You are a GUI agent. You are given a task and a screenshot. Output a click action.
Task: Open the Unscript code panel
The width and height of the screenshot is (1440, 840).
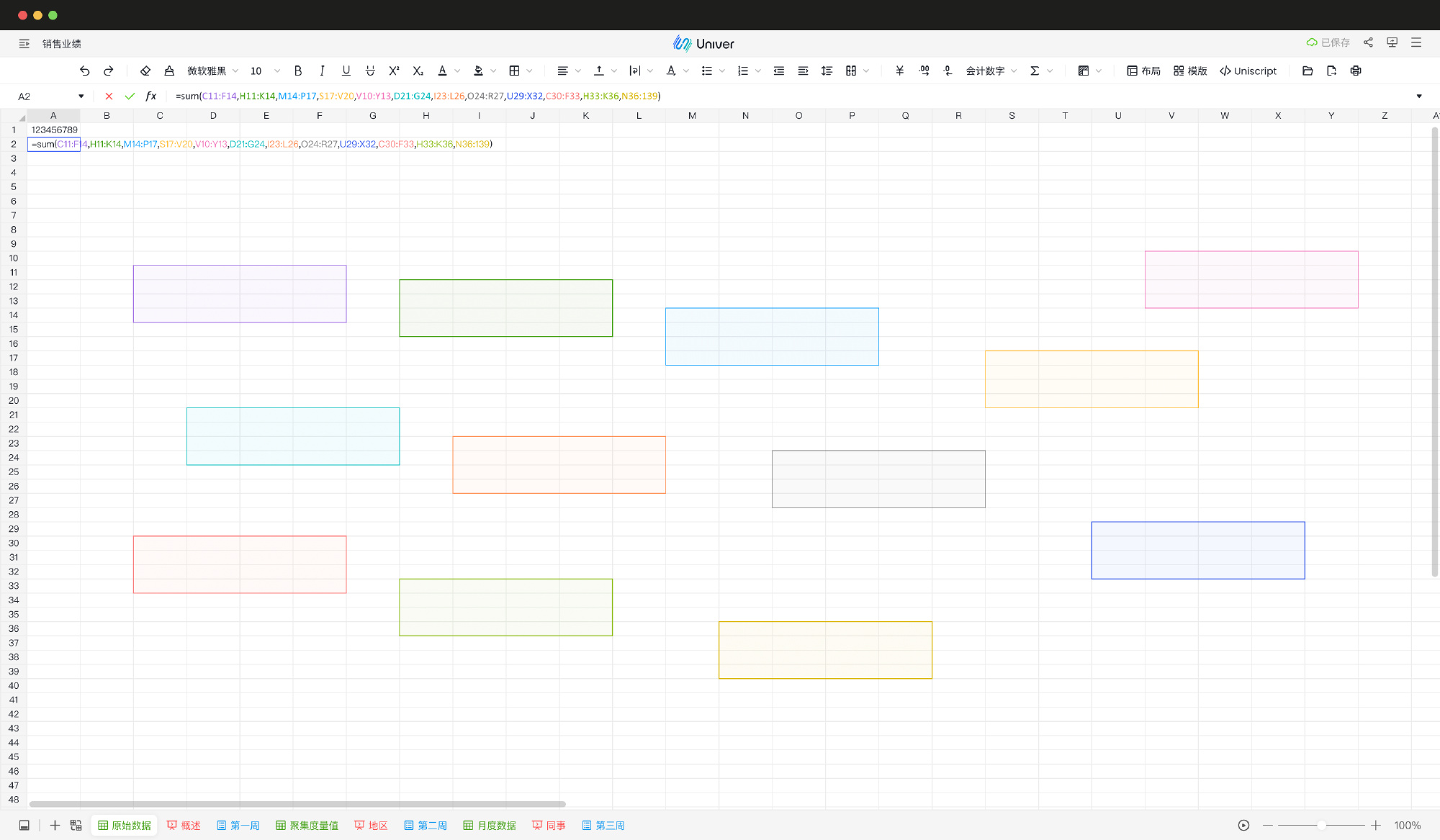click(x=1248, y=71)
